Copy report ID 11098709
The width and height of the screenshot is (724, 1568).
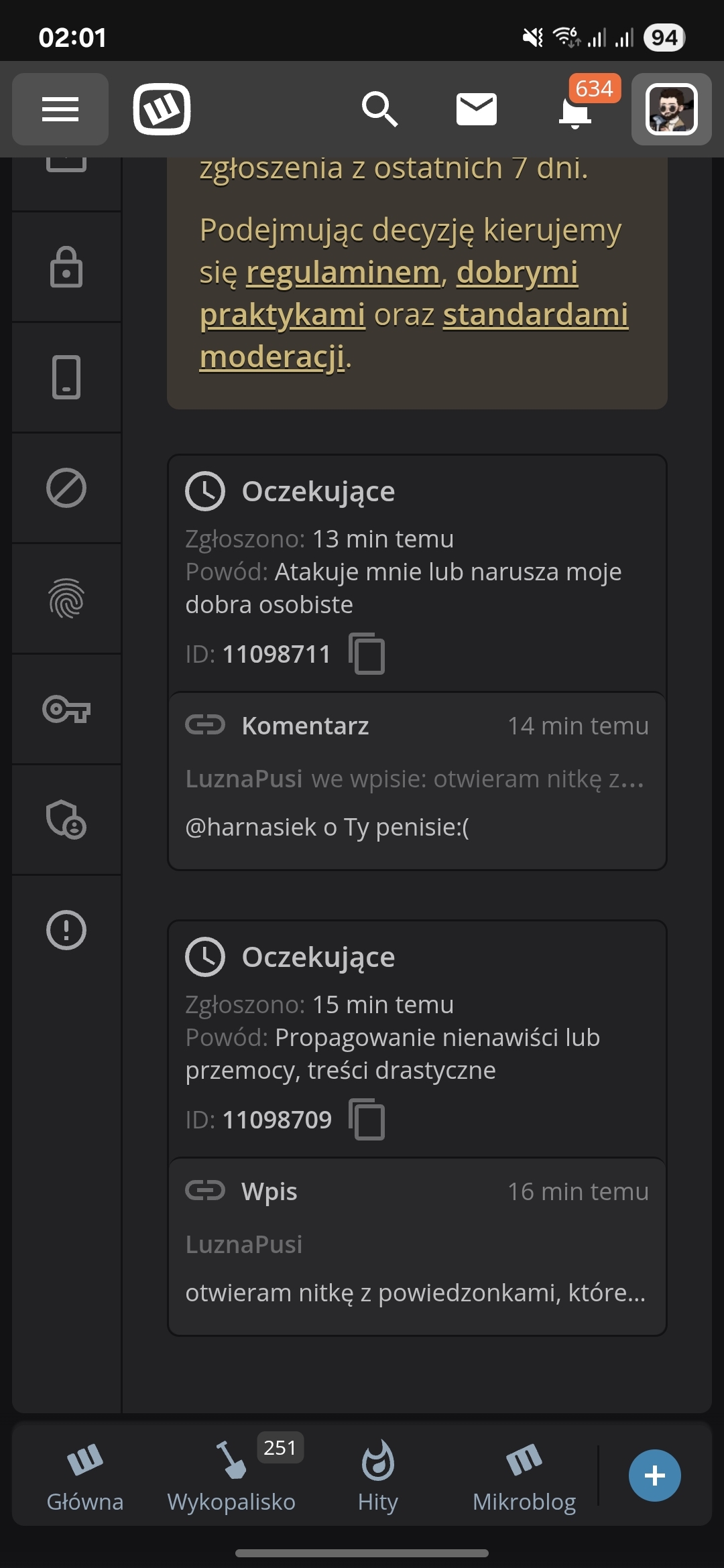(x=367, y=1119)
